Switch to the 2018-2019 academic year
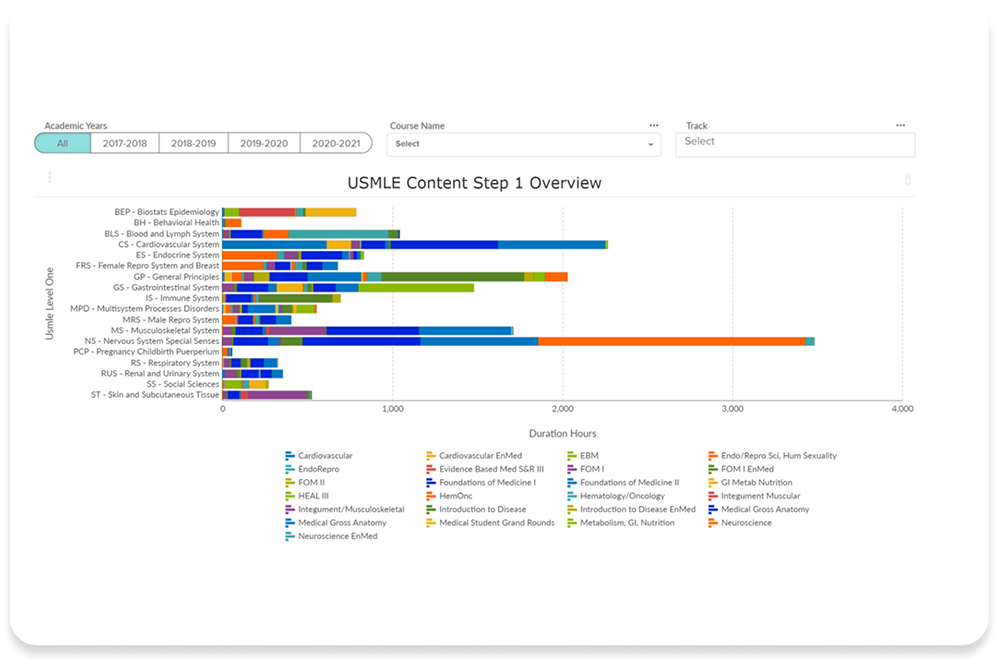The height and width of the screenshot is (664, 998). tap(194, 143)
